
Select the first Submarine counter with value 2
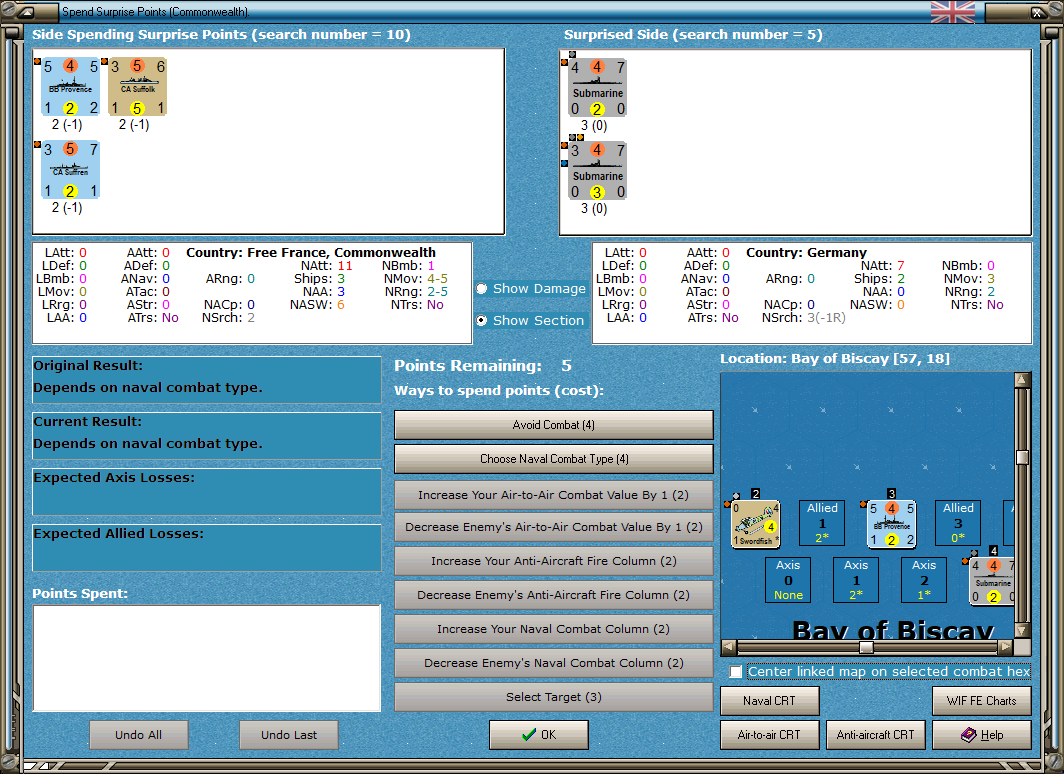[597, 88]
